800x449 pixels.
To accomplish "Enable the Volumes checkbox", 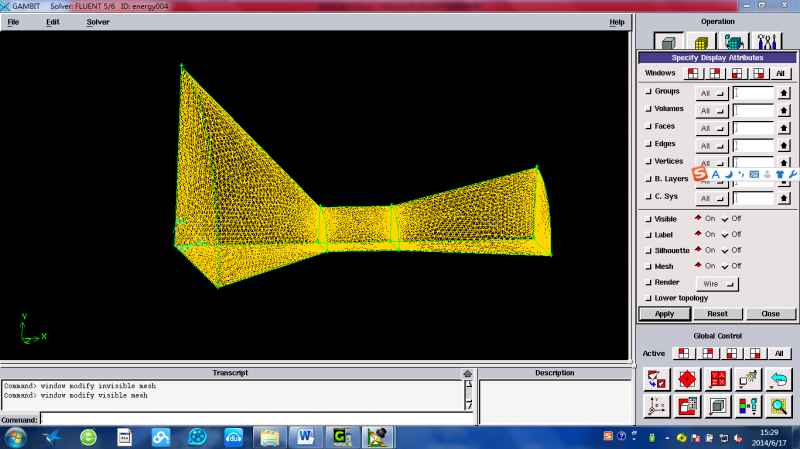I will [648, 109].
